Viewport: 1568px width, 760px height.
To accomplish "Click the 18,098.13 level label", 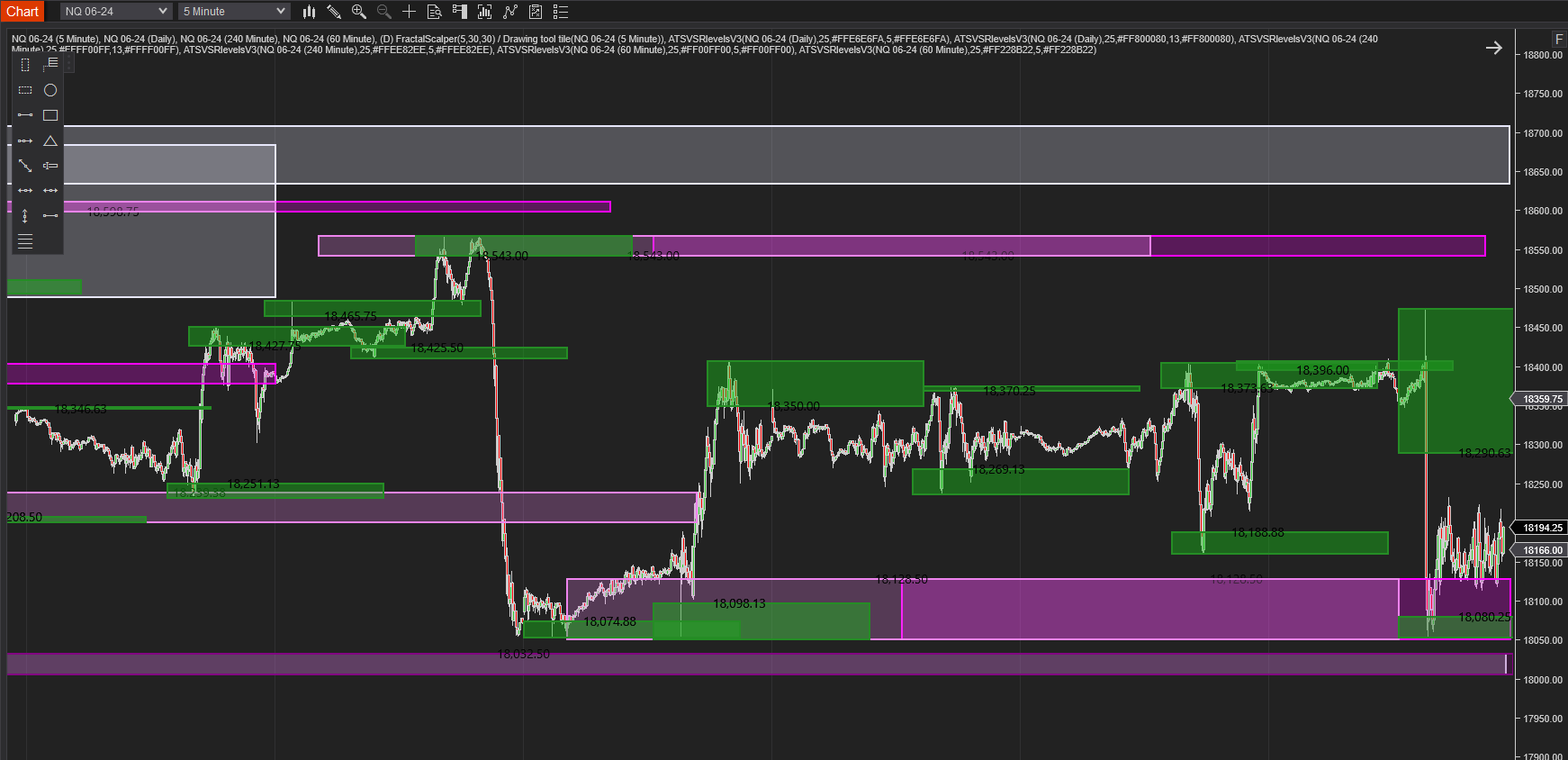I will coord(740,603).
